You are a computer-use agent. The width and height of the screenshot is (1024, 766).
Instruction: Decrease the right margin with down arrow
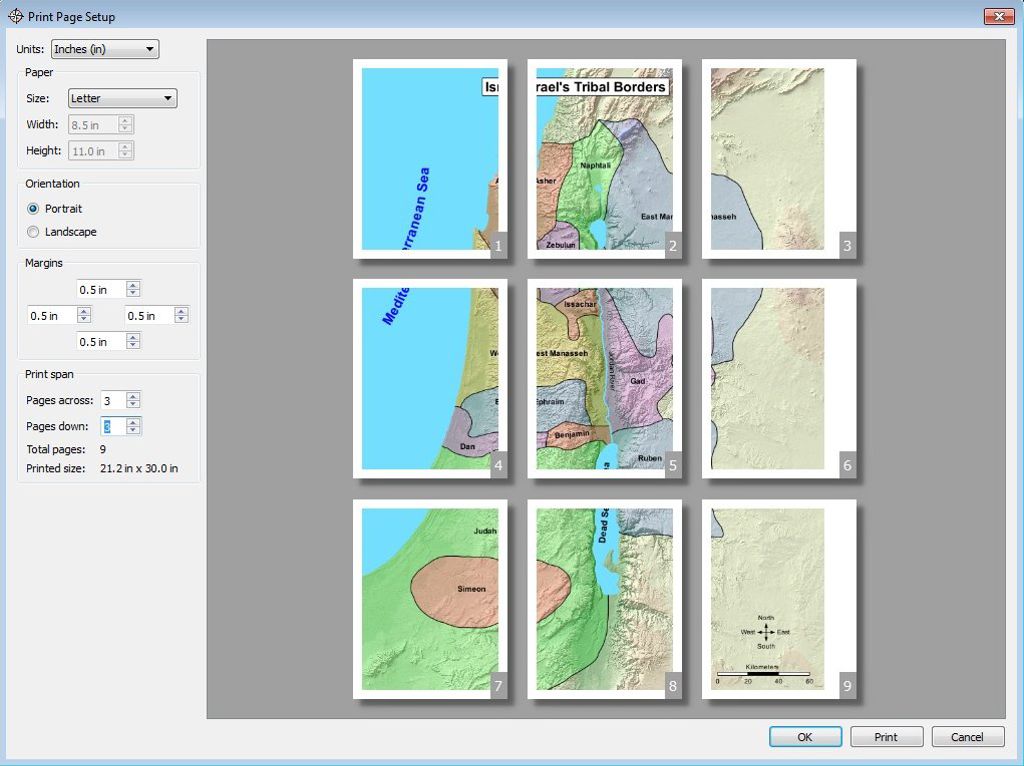(182, 319)
